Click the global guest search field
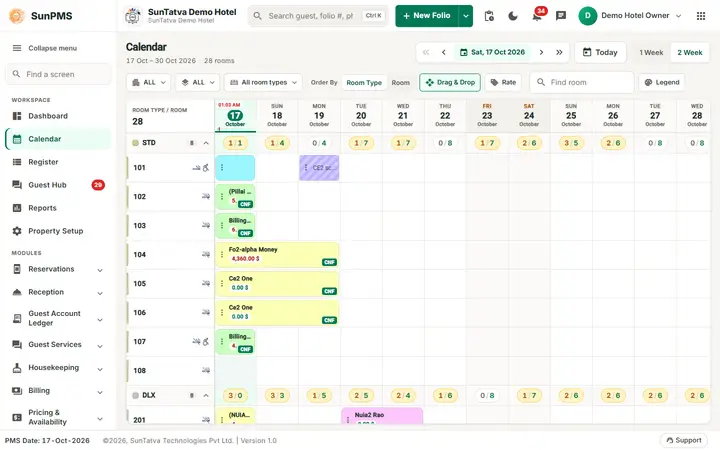720x450 pixels. click(x=318, y=16)
